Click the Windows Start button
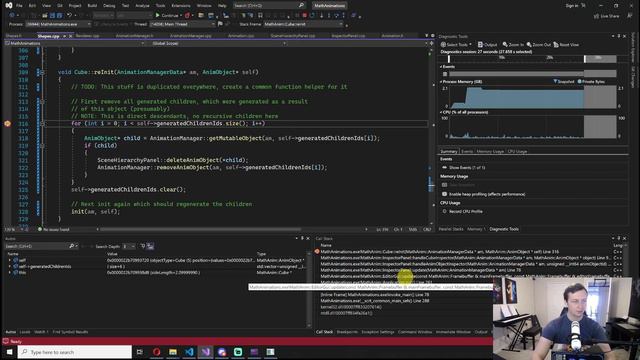640x360 pixels. point(9,352)
